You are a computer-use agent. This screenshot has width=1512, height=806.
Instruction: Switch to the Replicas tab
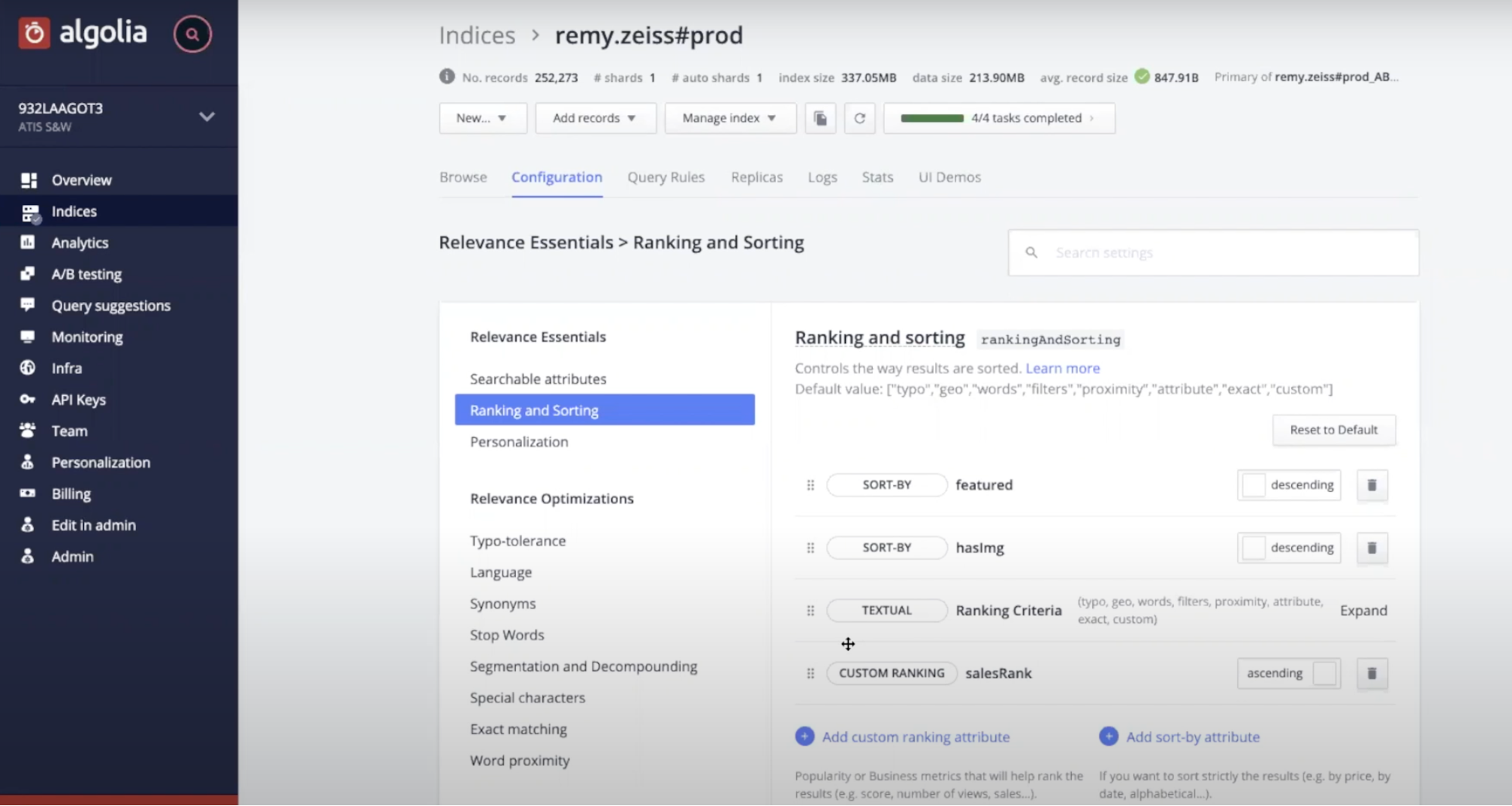pyautogui.click(x=756, y=177)
